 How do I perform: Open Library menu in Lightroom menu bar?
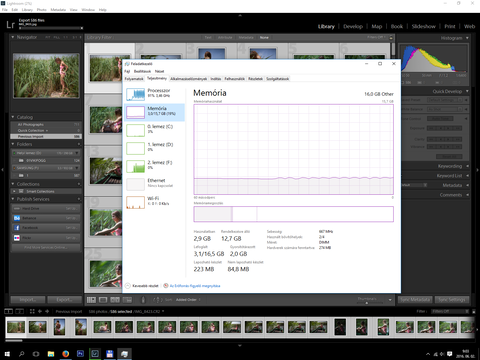pyautogui.click(x=27, y=10)
